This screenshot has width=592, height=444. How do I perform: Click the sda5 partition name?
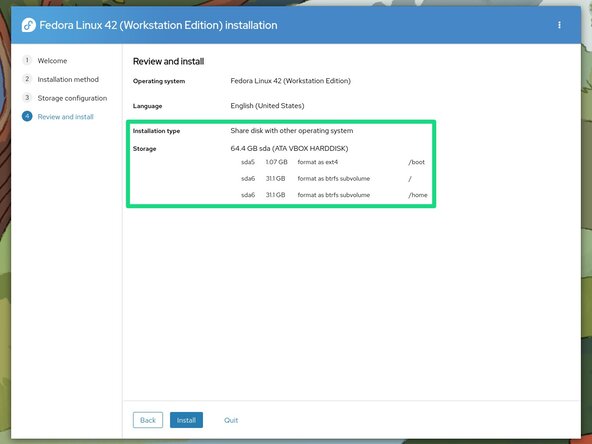[x=248, y=162]
